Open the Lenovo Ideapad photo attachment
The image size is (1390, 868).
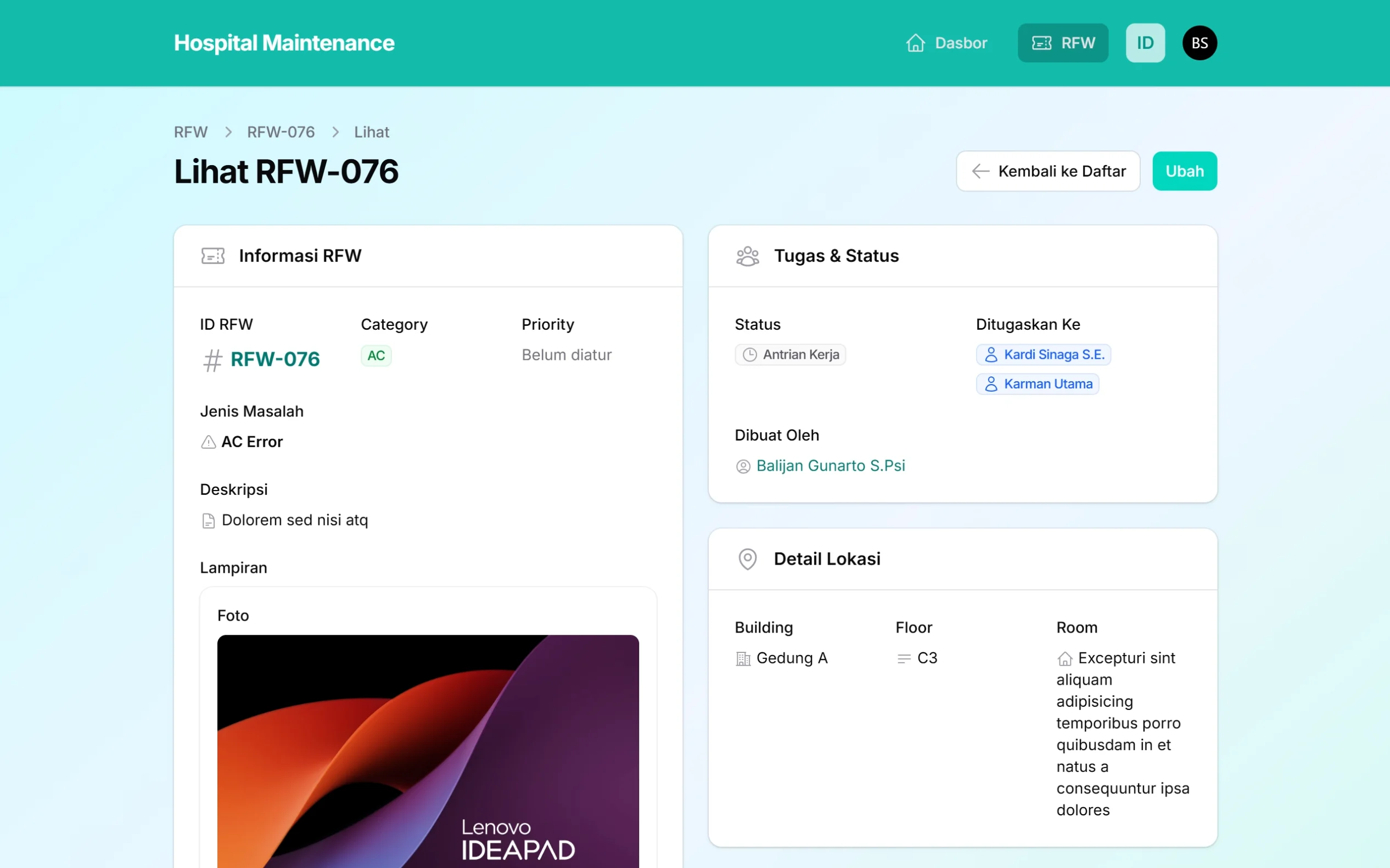tap(427, 752)
